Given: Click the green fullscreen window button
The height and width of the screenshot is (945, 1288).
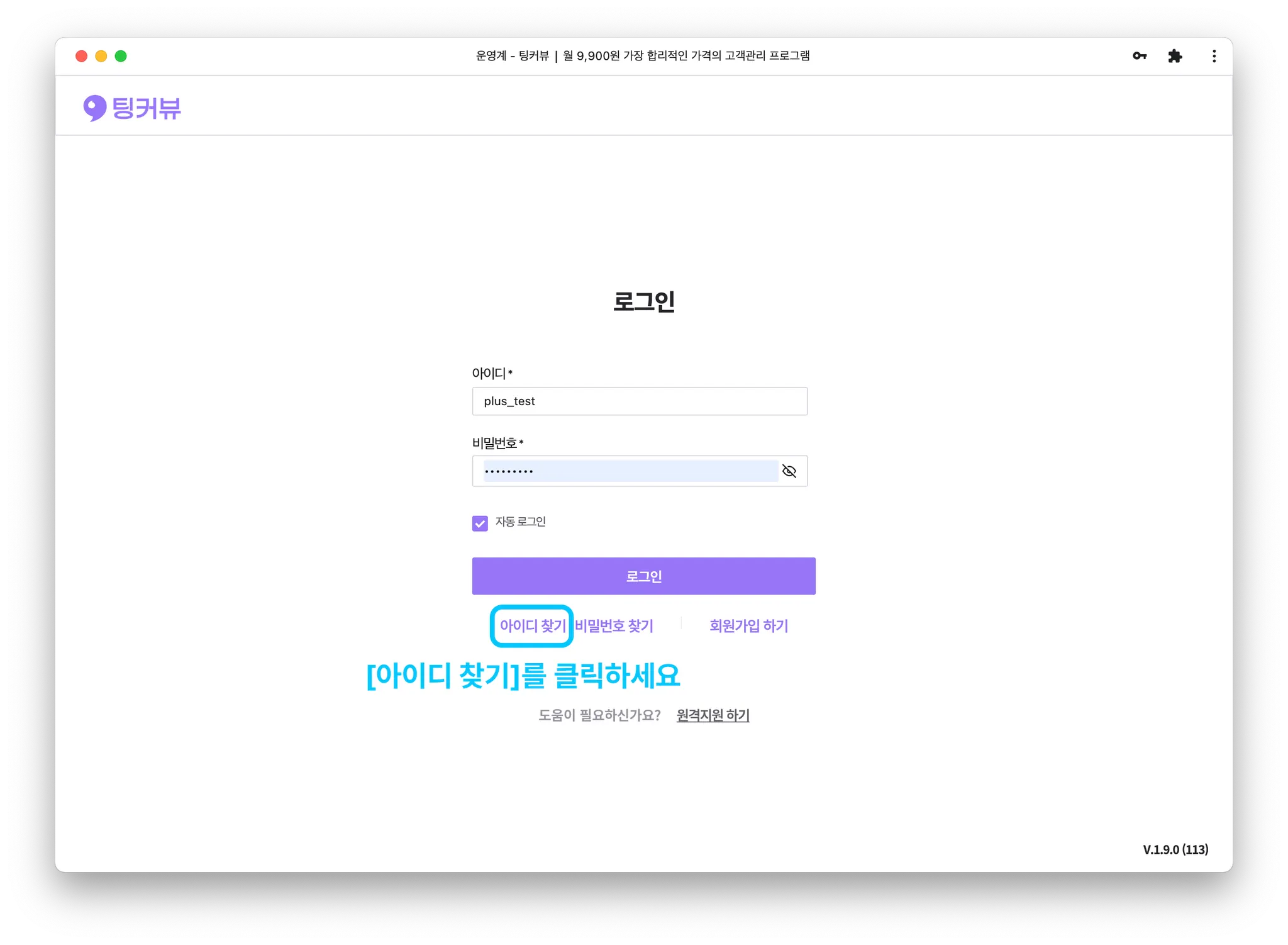Looking at the screenshot, I should (x=121, y=56).
